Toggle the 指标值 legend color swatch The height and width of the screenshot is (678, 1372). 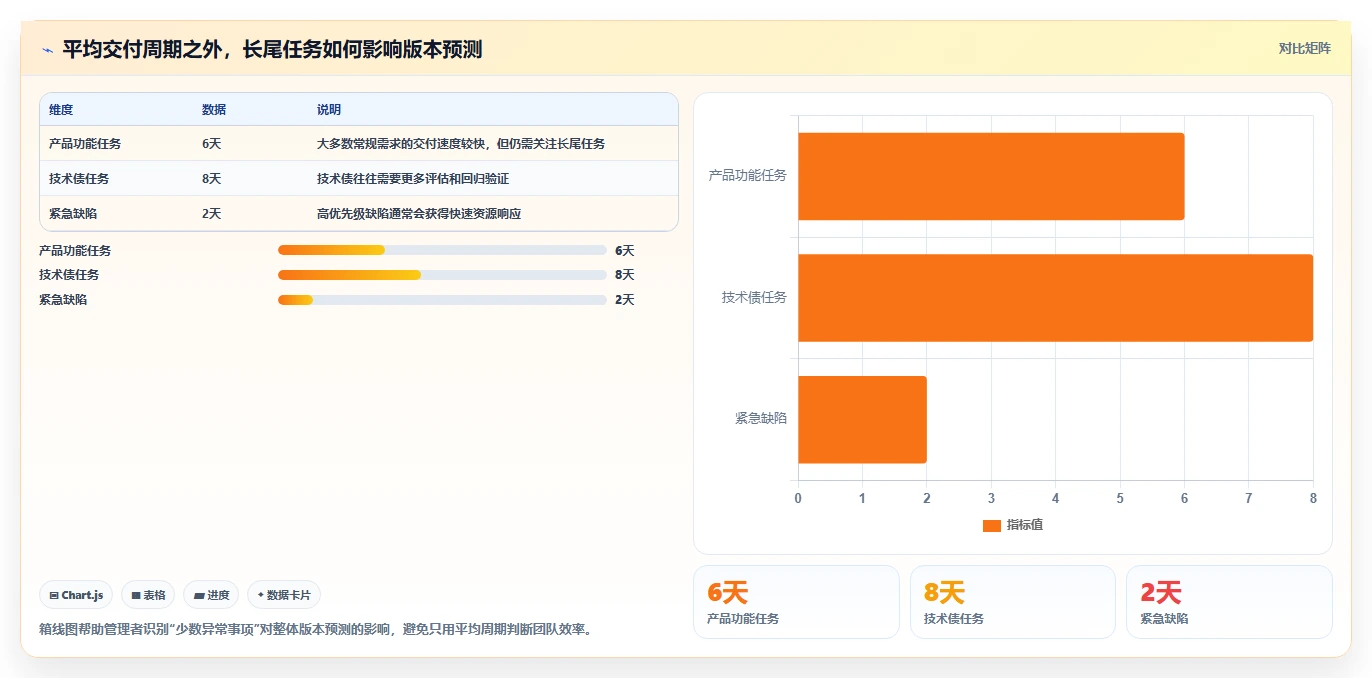click(x=991, y=525)
